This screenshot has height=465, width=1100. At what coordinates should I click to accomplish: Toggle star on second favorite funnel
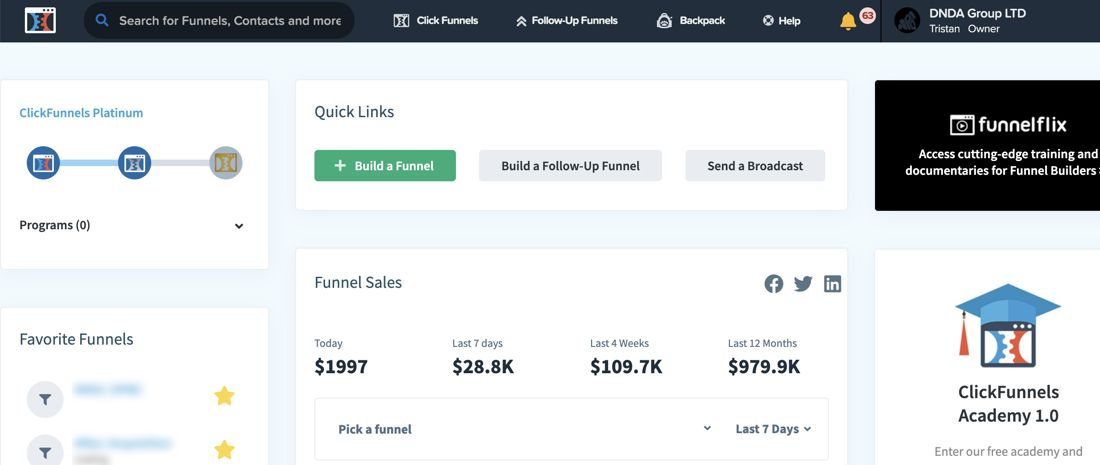(224, 450)
